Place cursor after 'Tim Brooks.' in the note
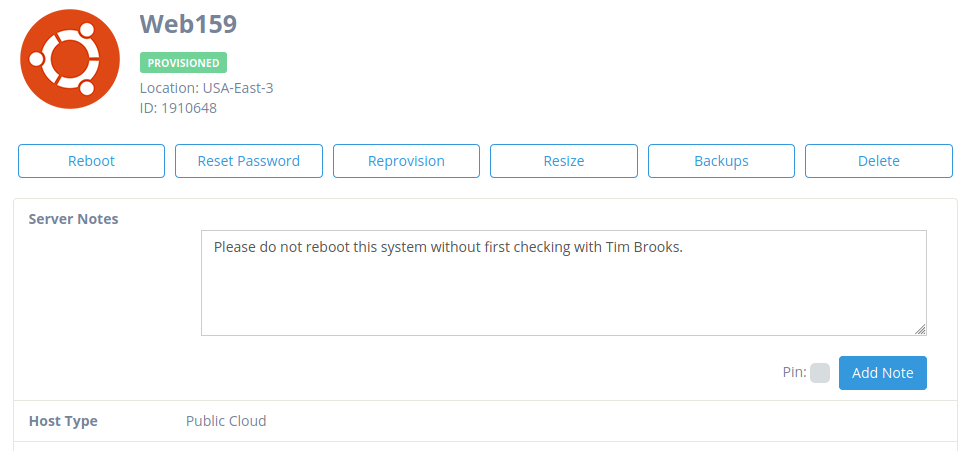Image resolution: width=970 pixels, height=451 pixels. click(x=684, y=247)
